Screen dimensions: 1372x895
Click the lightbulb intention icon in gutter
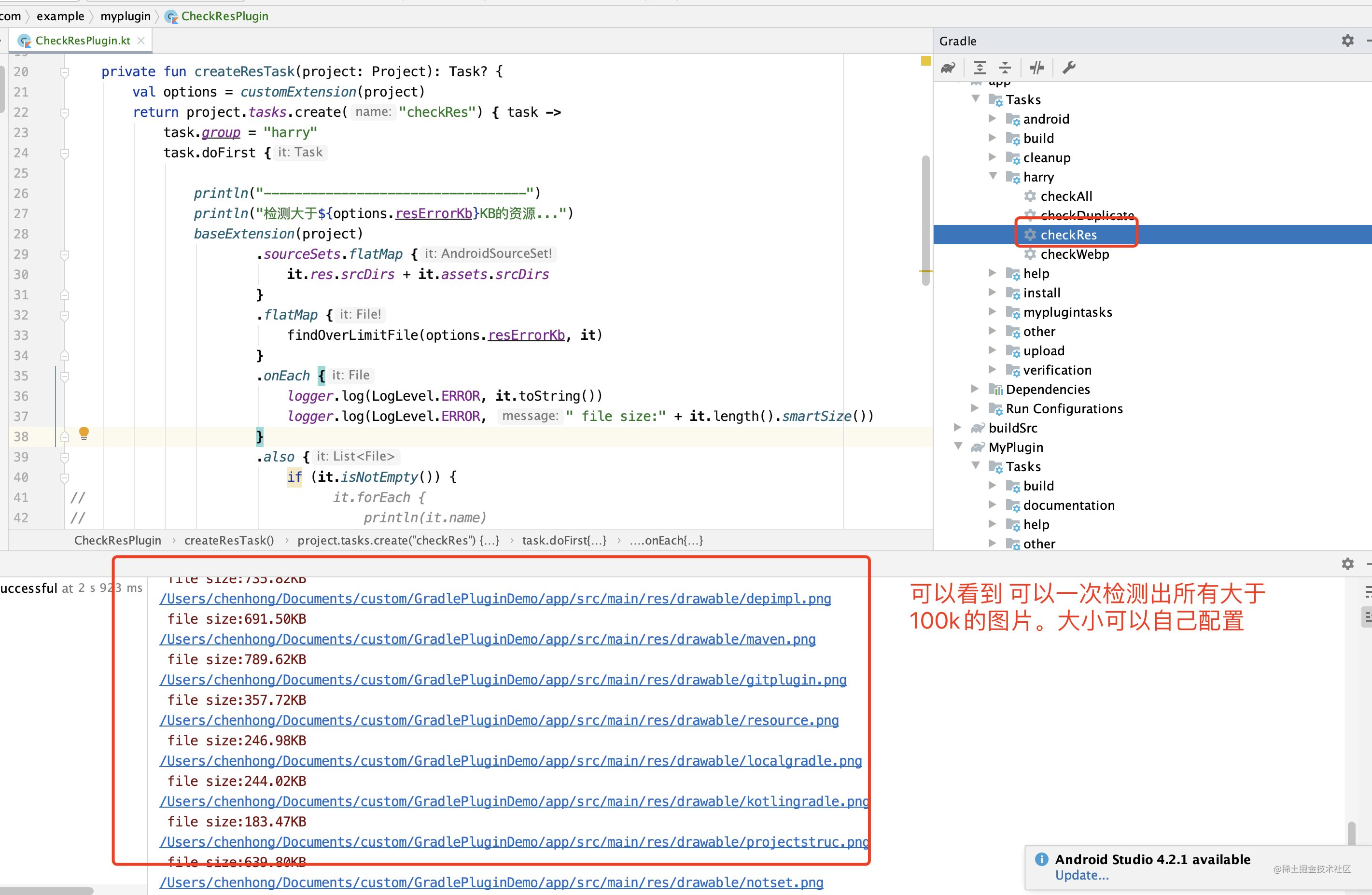click(x=84, y=434)
